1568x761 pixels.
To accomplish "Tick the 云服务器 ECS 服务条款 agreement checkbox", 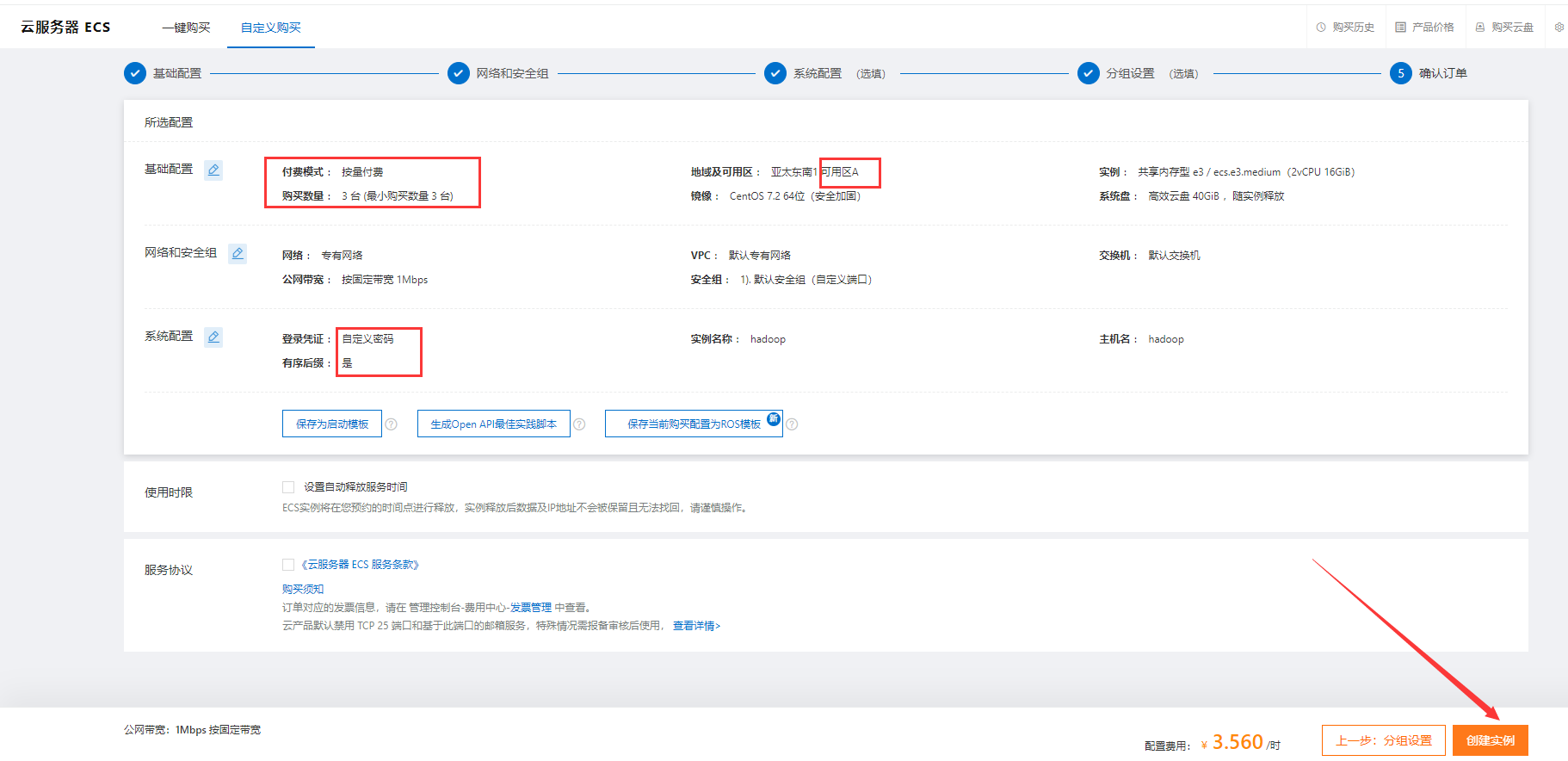I will tap(288, 565).
